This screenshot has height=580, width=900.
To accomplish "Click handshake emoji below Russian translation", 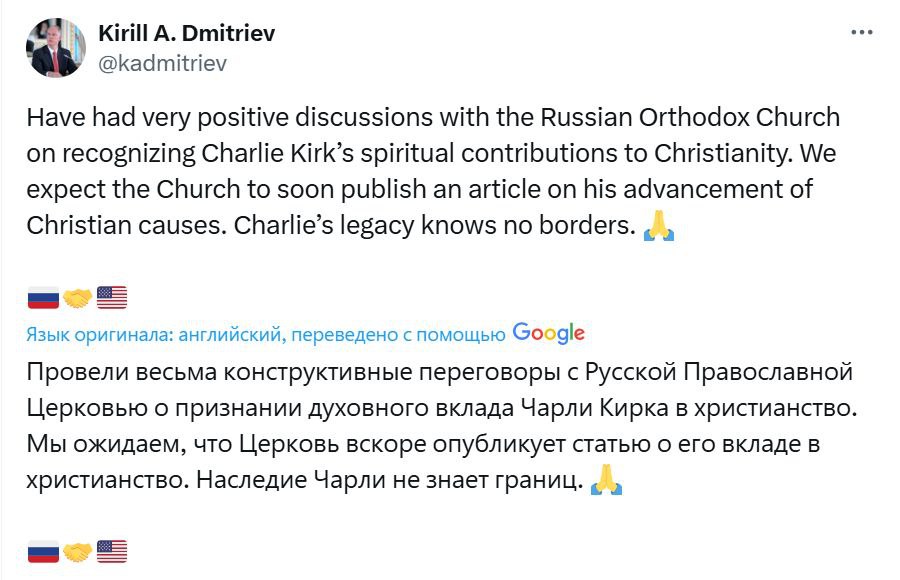I will pyautogui.click(x=77, y=552).
